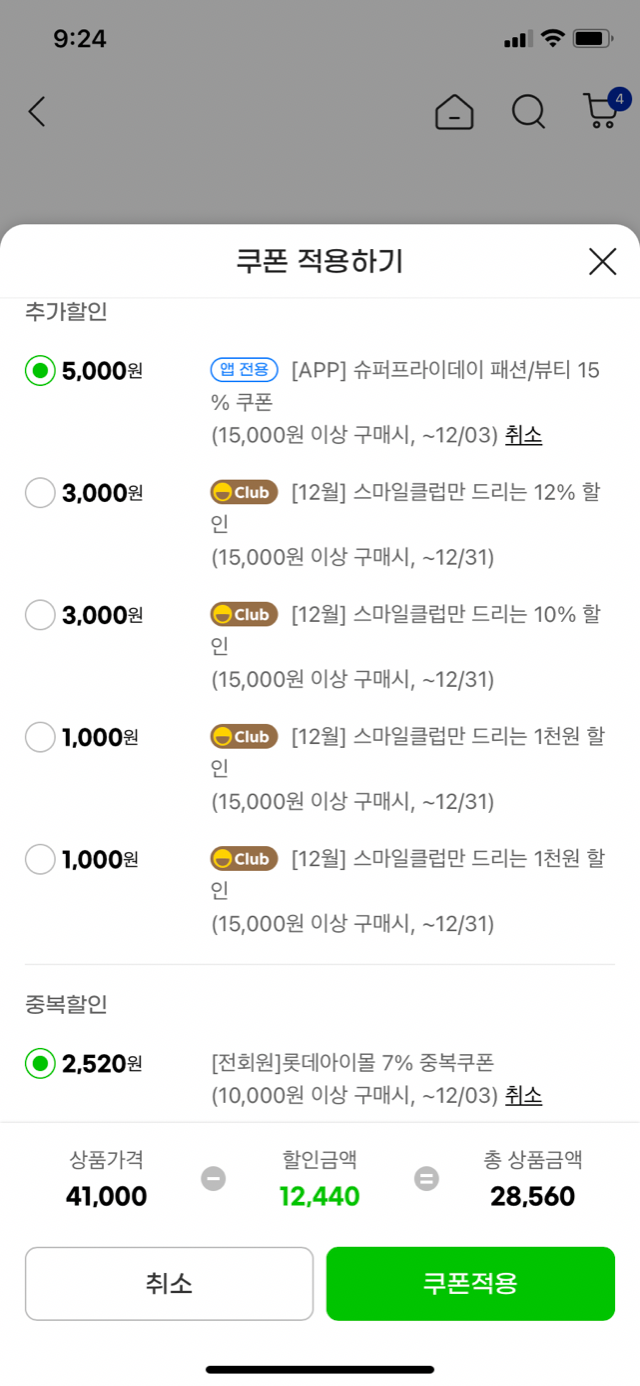This screenshot has width=640, height=1386.
Task: Apply coupons with green 쿠폰적용 button
Action: (470, 1284)
